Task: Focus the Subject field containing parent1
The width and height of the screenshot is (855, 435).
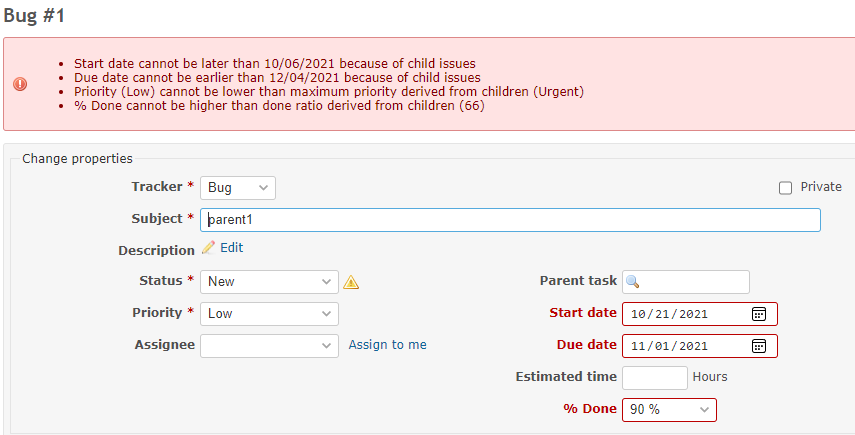Action: point(510,220)
